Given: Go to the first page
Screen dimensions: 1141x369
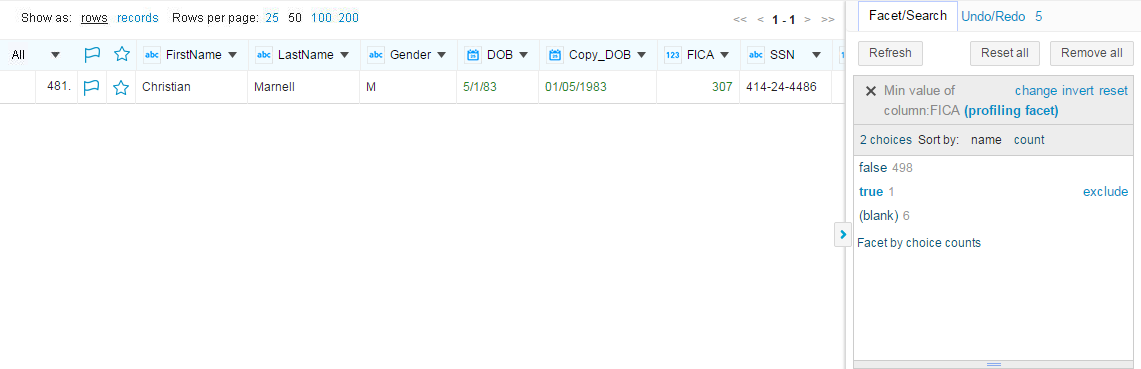Looking at the screenshot, I should click(x=739, y=20).
